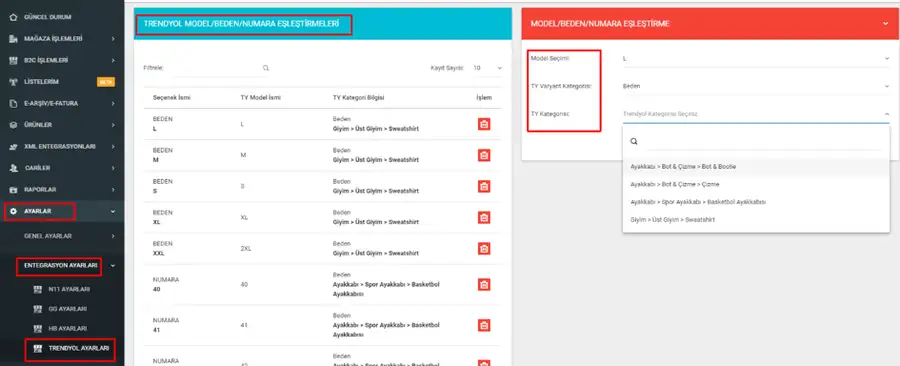The width and height of the screenshot is (900, 366).
Task: Select Basketbol Ayakkabısı category option
Action: coord(756,202)
